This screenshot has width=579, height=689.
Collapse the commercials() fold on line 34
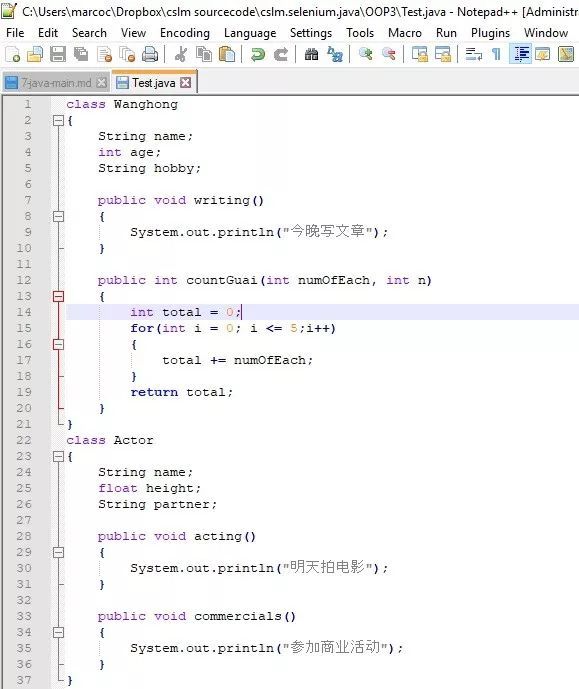click(58, 632)
